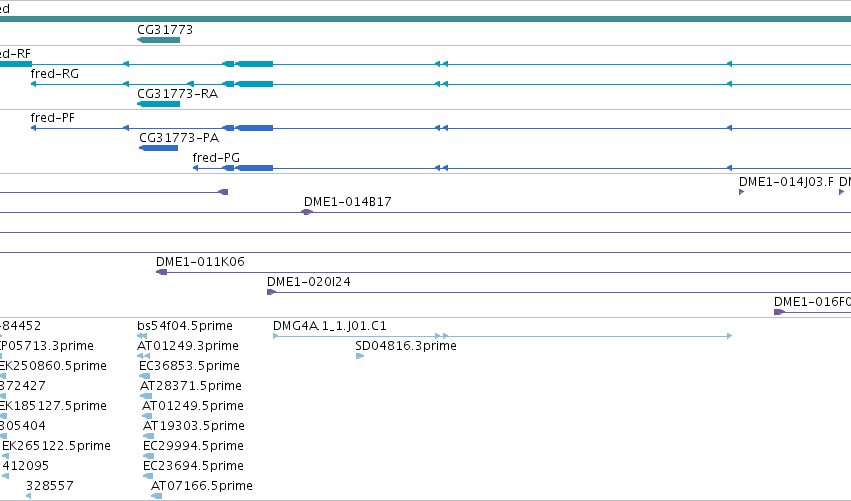Select the AT07166.5prime label
This screenshot has width=851, height=501.
click(x=202, y=485)
